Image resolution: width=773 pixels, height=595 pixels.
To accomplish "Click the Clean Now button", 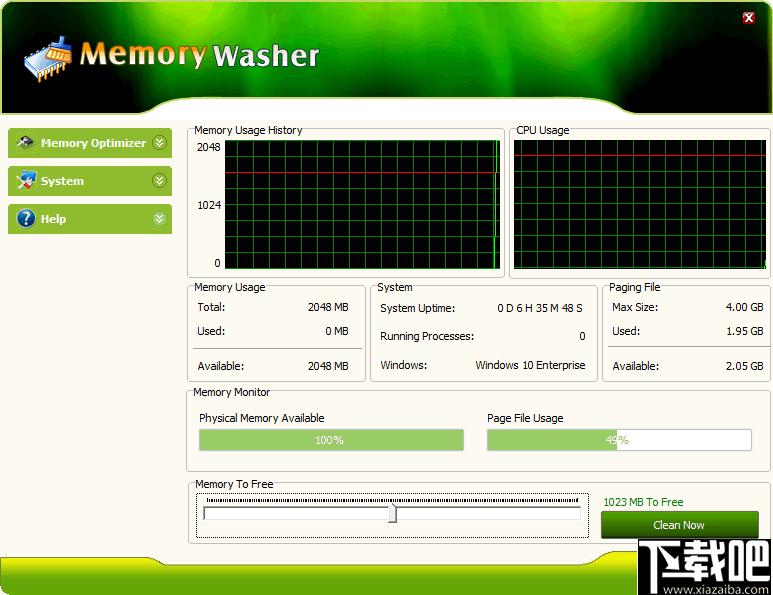I will pyautogui.click(x=679, y=525).
